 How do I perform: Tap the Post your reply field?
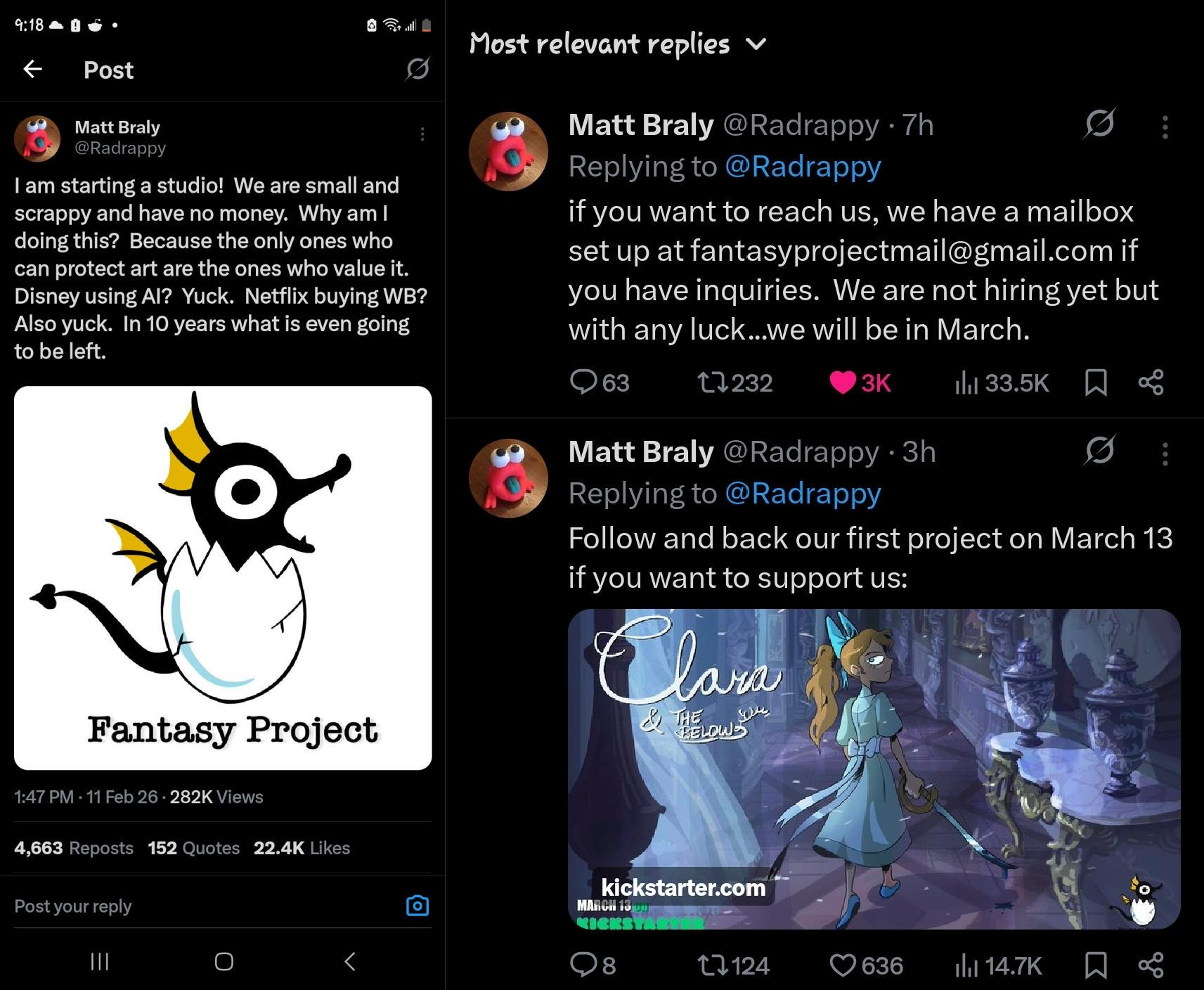pyautogui.click(x=204, y=906)
